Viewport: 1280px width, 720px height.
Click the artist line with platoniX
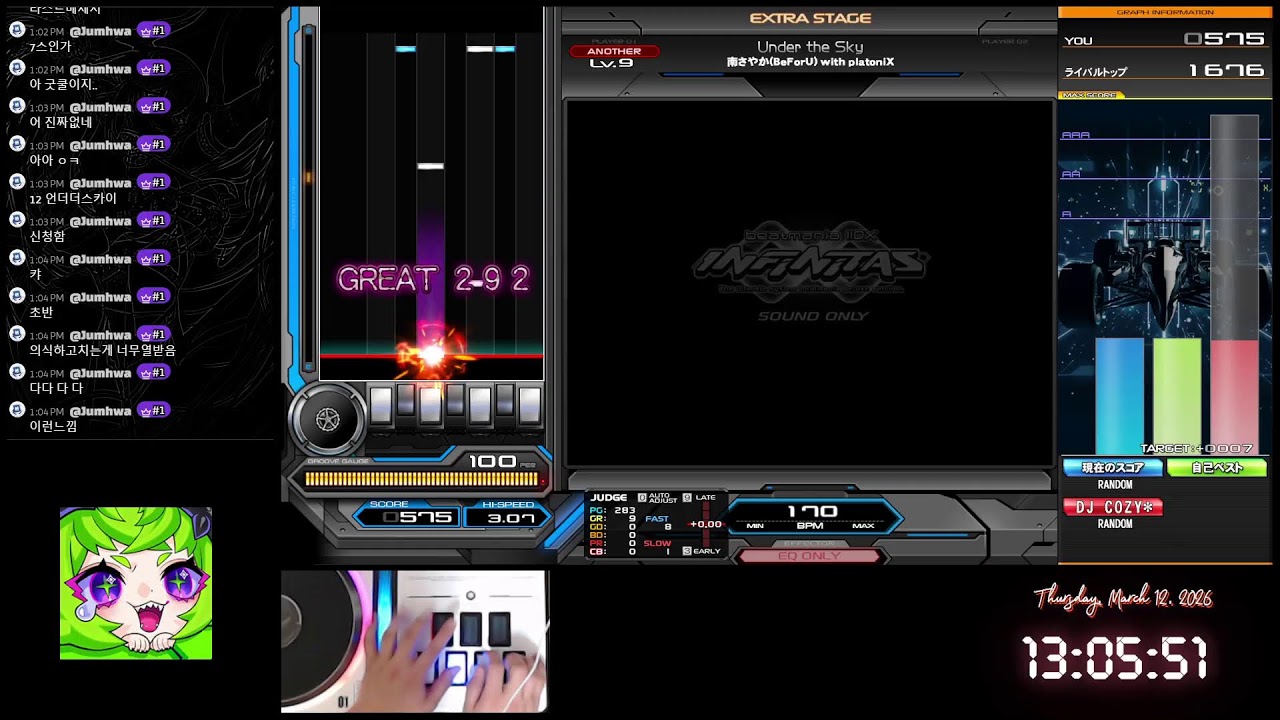pos(810,62)
